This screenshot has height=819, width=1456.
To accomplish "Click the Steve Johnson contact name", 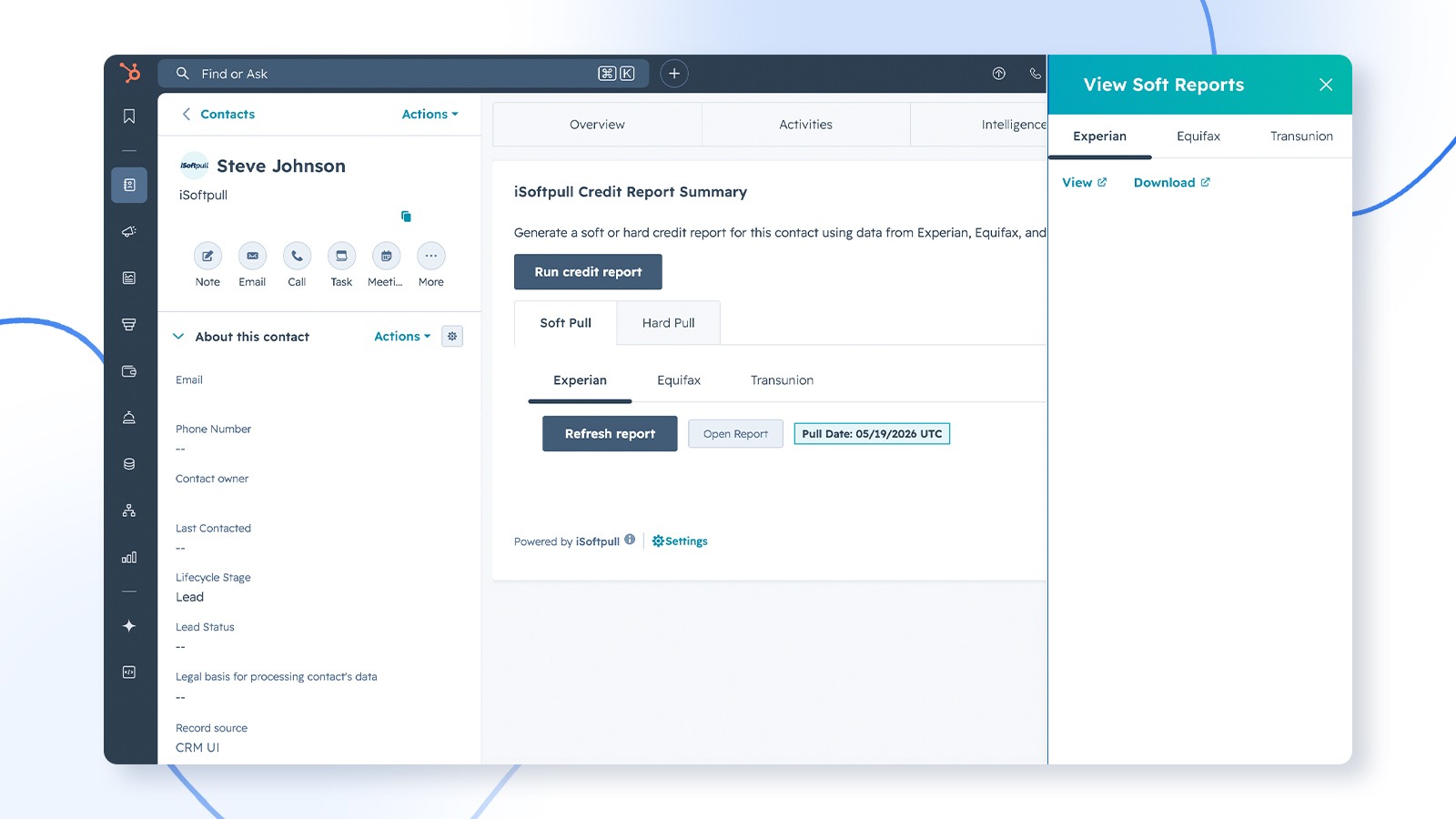I will pyautogui.click(x=281, y=167).
